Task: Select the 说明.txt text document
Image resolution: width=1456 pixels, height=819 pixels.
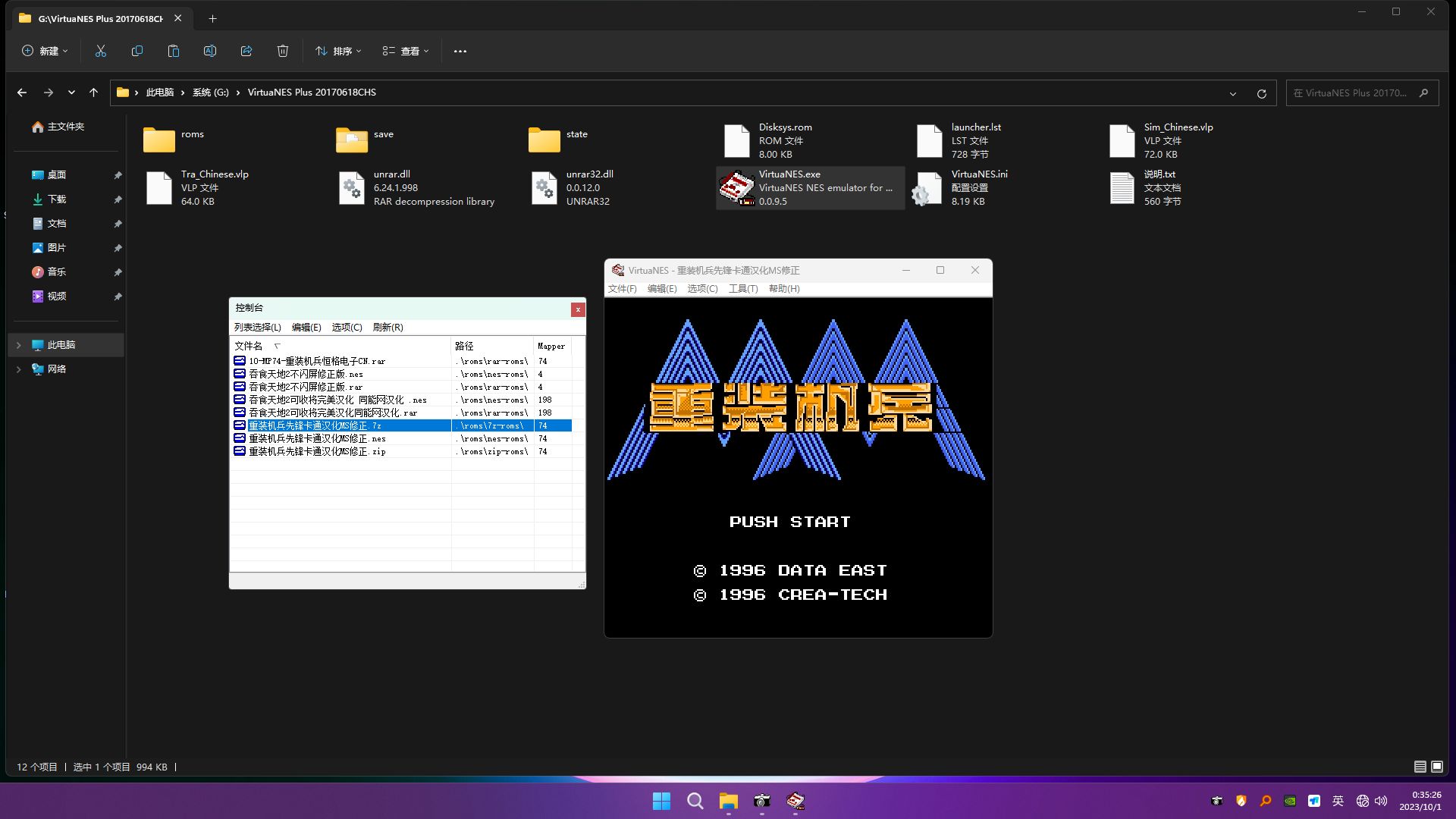Action: coord(1145,187)
